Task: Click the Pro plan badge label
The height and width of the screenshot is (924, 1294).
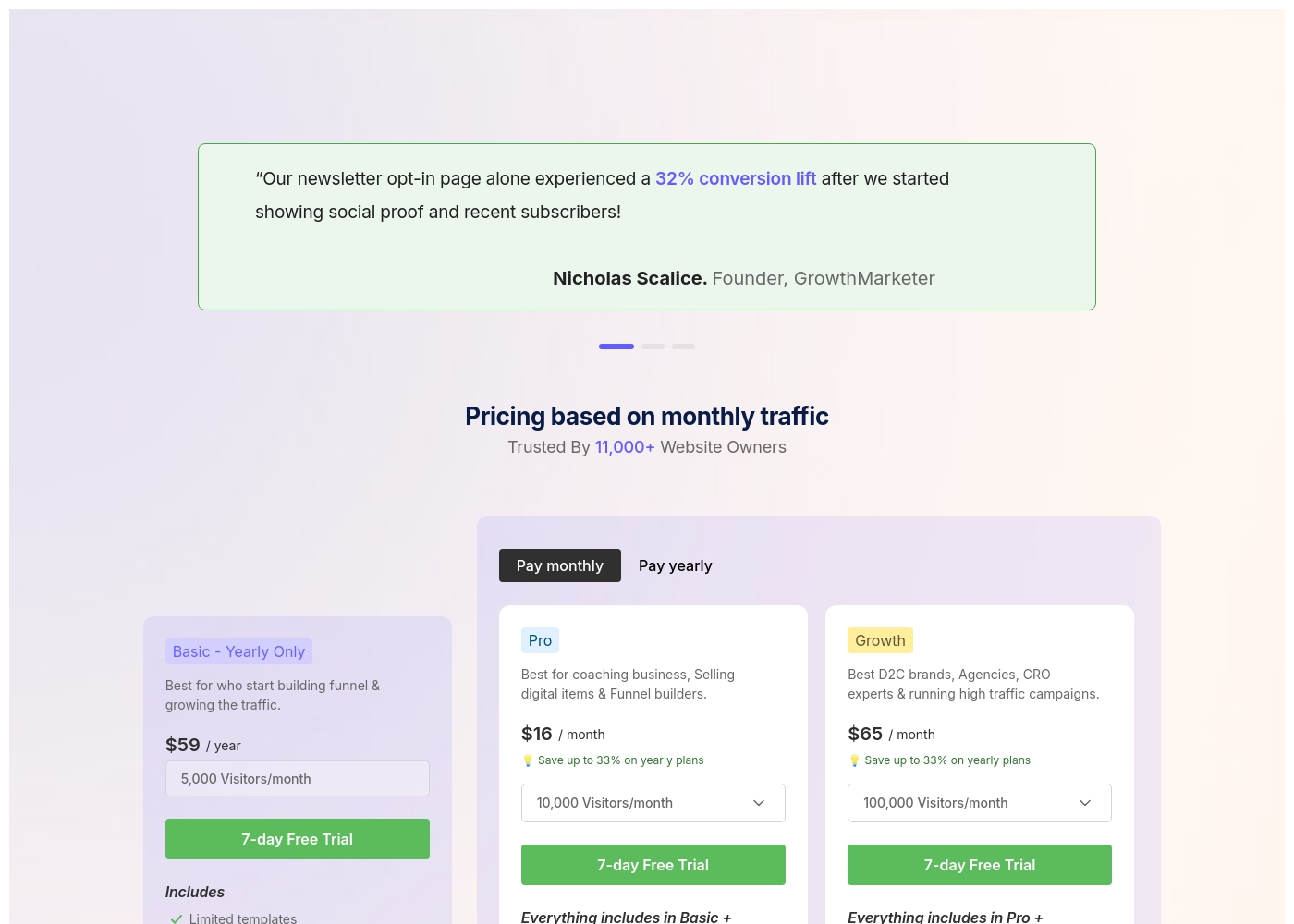Action: tap(540, 640)
